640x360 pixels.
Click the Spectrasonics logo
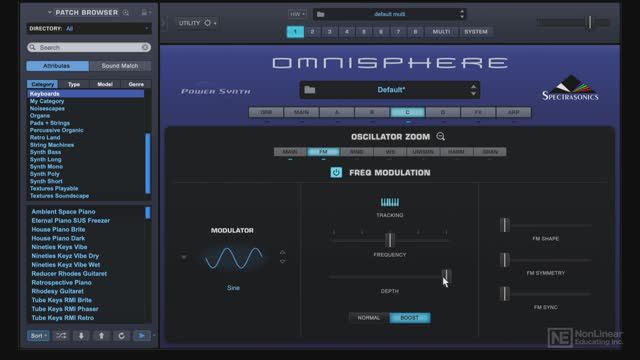[x=570, y=88]
